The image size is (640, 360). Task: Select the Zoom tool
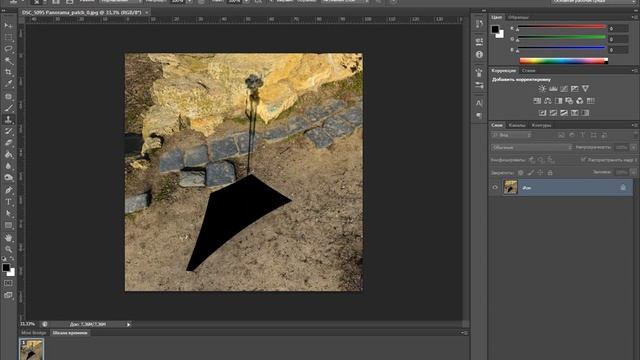[x=8, y=249]
